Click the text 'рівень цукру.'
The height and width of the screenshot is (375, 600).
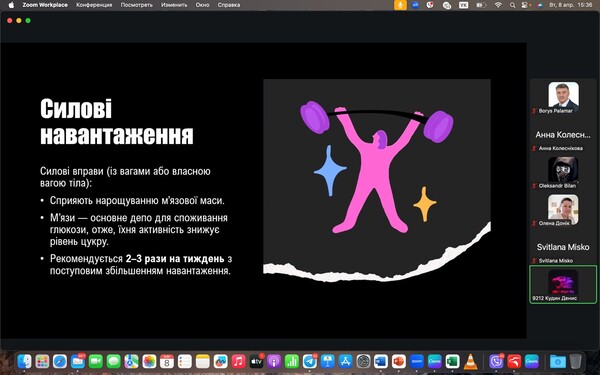[x=79, y=242]
